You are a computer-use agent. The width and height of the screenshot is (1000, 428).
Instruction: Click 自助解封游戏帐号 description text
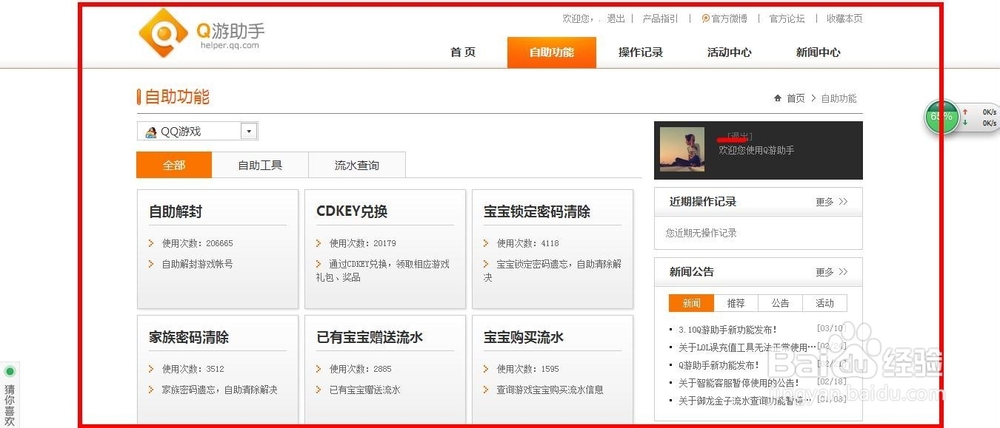click(x=197, y=264)
